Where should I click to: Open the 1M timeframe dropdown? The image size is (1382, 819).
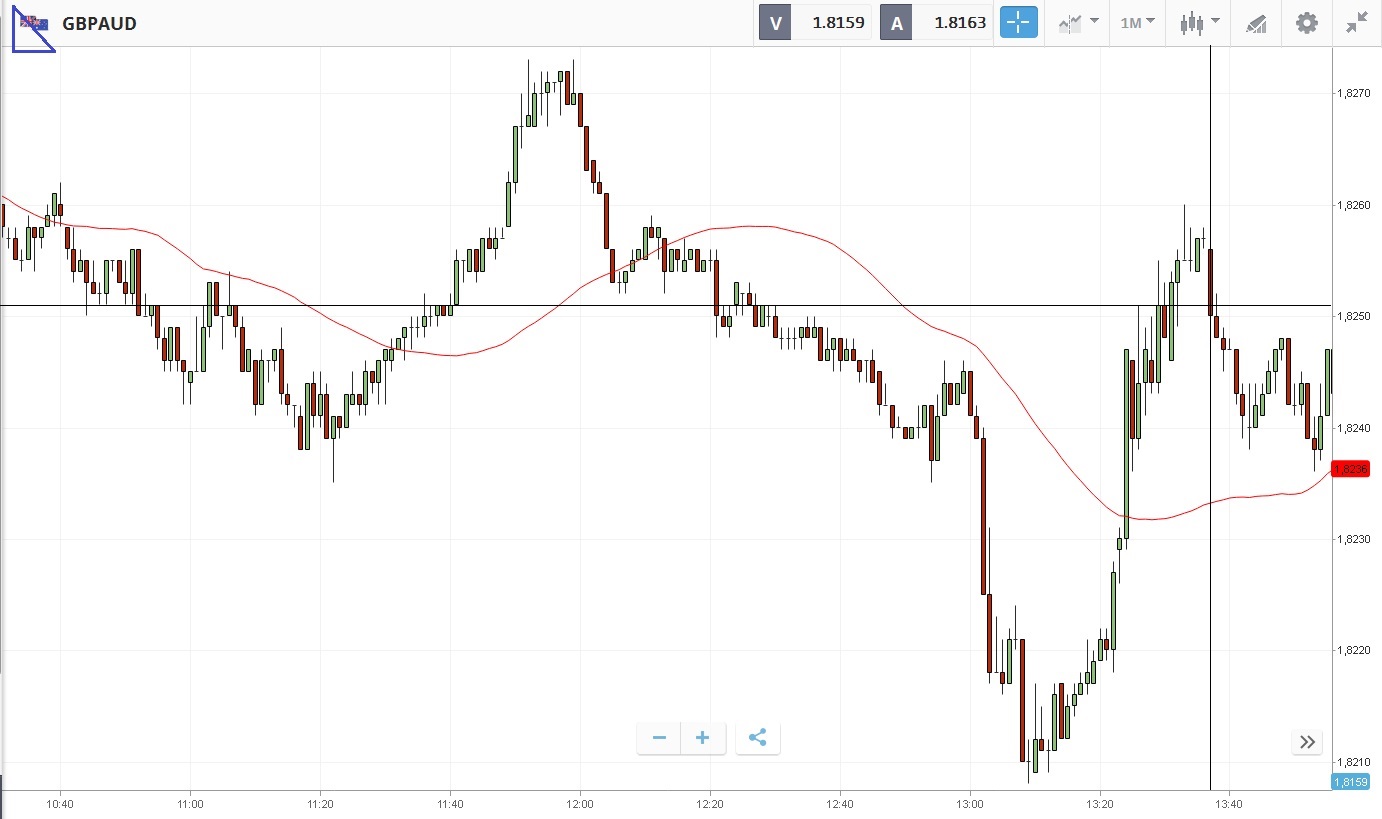(x=1137, y=22)
